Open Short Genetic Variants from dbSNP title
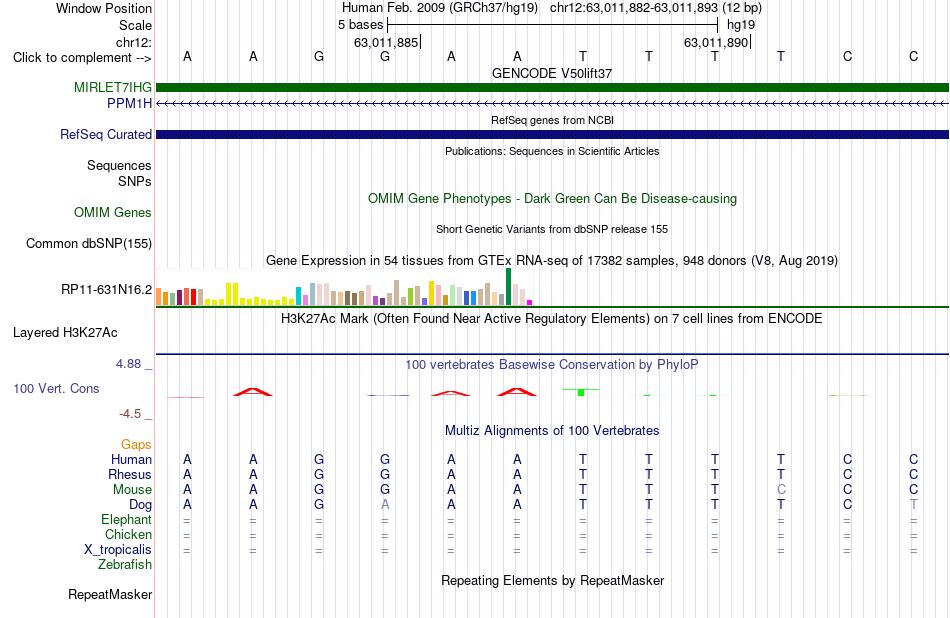The image size is (950, 618). coord(552,229)
